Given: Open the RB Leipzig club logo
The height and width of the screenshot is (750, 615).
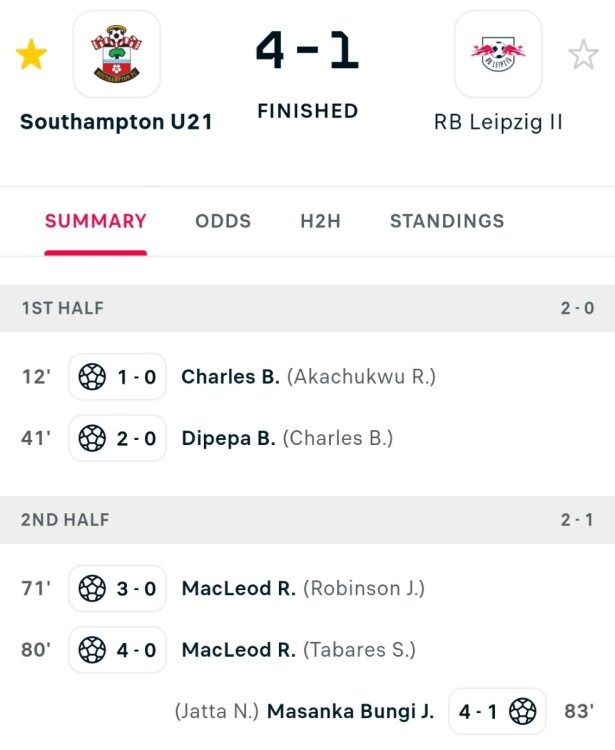Looking at the screenshot, I should coord(498,54).
